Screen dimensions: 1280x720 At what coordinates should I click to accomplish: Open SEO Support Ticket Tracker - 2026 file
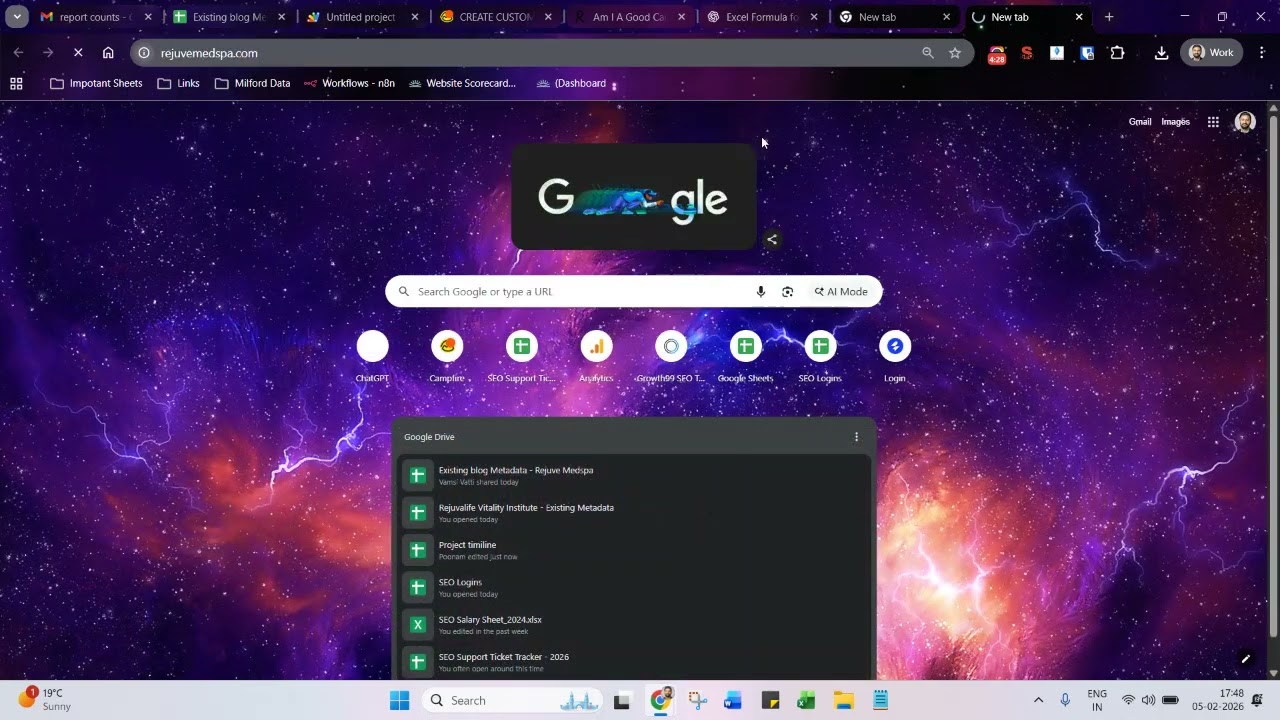click(634, 662)
